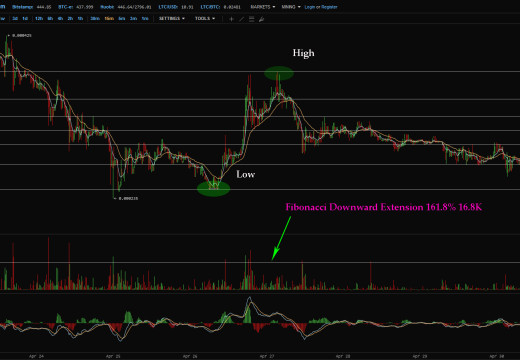Image resolution: width=520 pixels, height=360 pixels.
Task: Switch chart to the 2h timeframe
Action: coord(70,18)
